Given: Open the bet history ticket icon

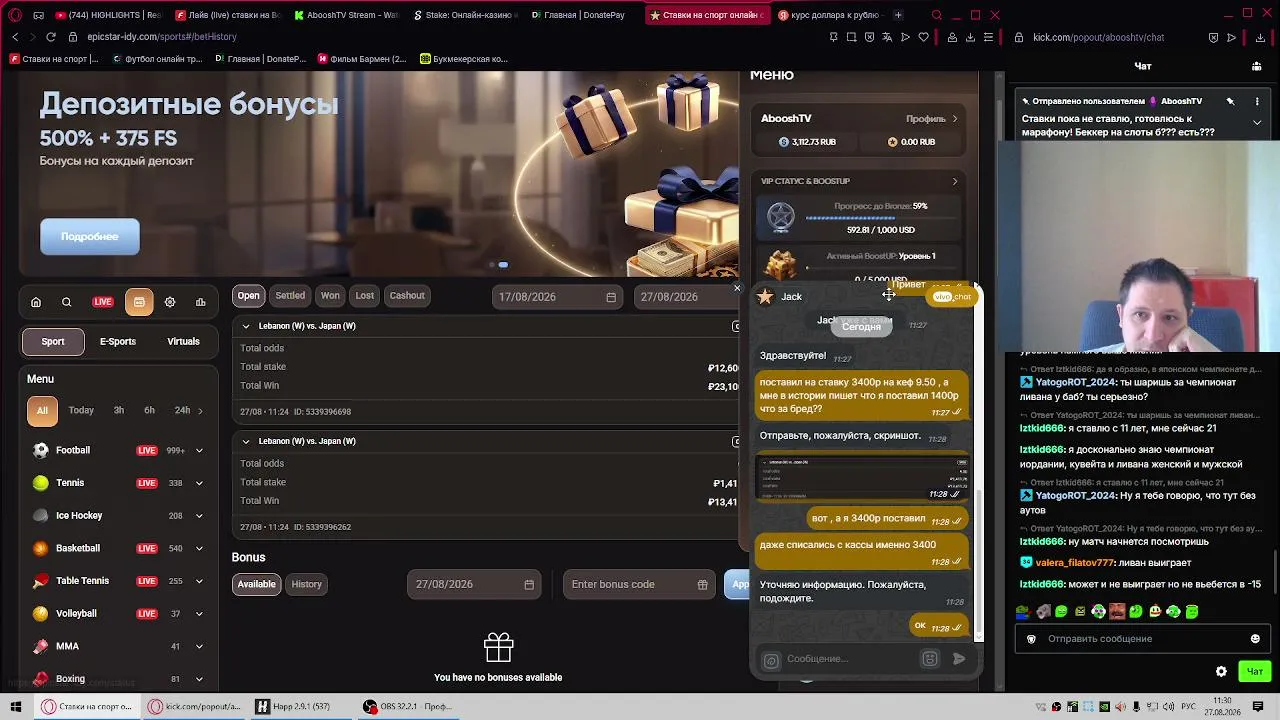Looking at the screenshot, I should click(139, 302).
